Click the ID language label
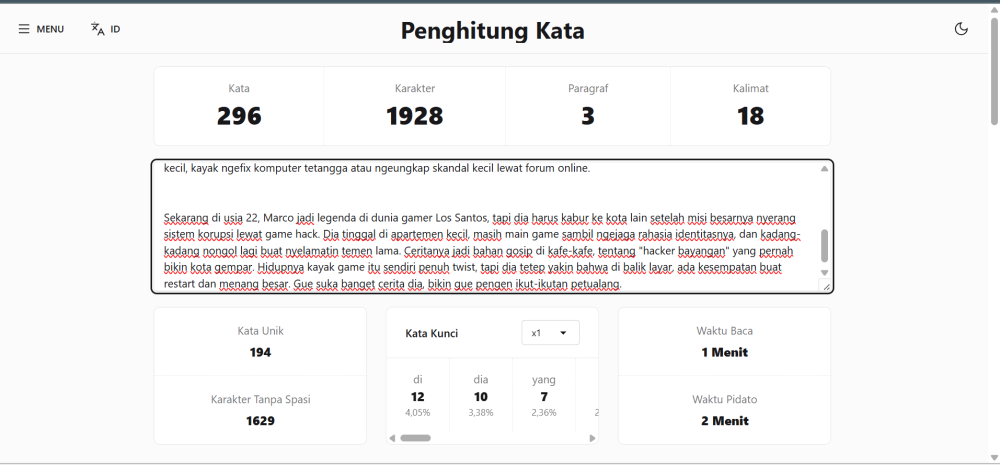Image resolution: width=1000 pixels, height=465 pixels. click(115, 29)
